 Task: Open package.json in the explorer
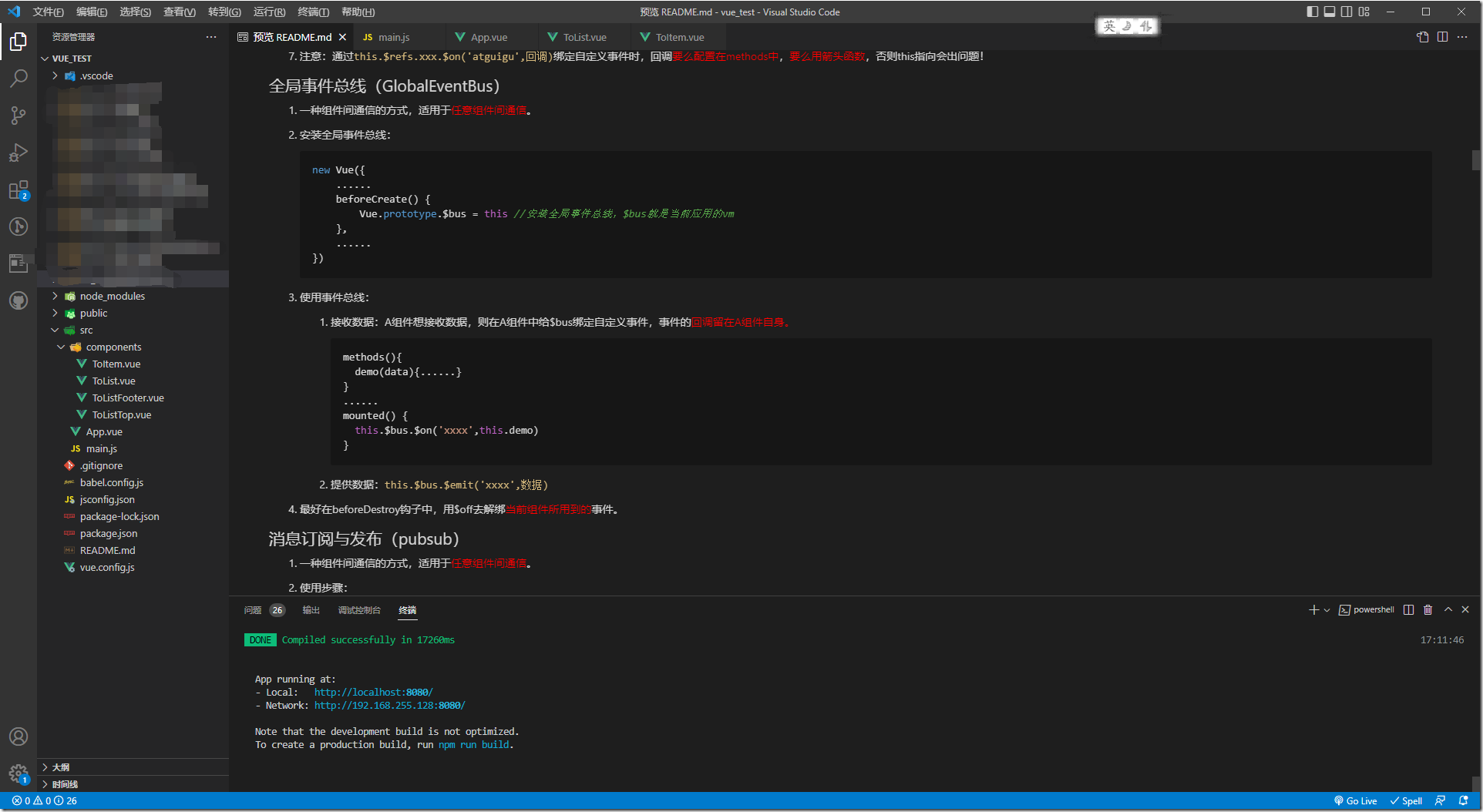(109, 533)
